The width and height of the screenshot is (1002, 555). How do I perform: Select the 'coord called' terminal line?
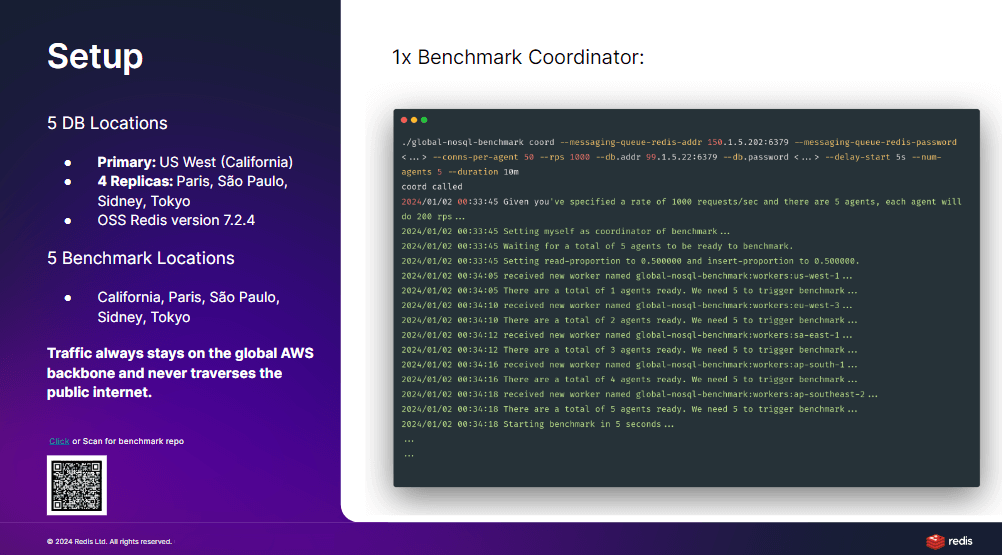pos(432,187)
